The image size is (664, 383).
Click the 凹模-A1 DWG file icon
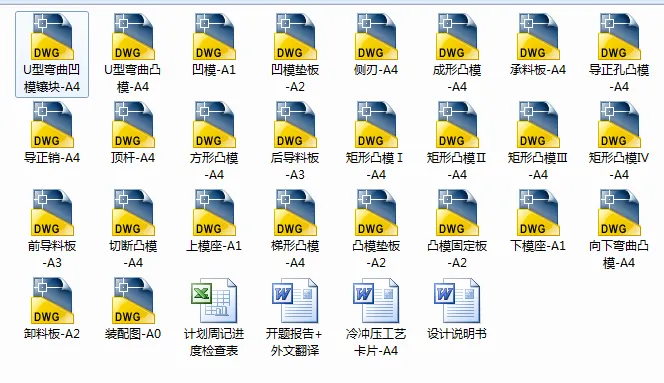[x=214, y=36]
